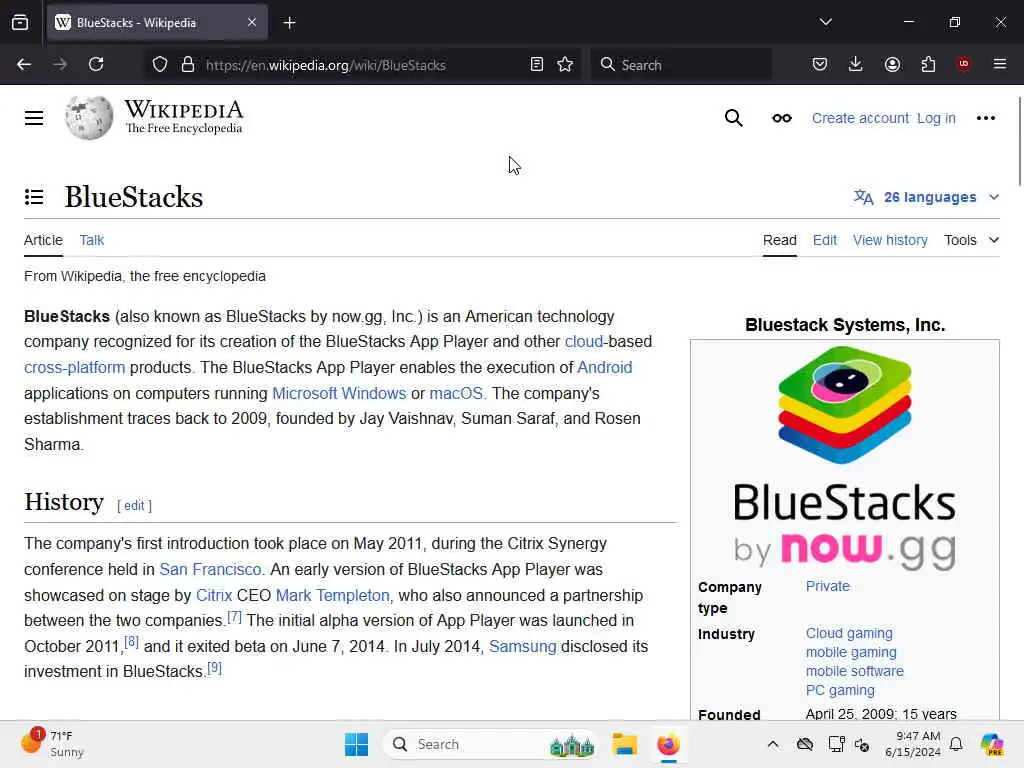The height and width of the screenshot is (768, 1024).
Task: Open the Firefox application hamburger menu
Action: pos(1000,64)
